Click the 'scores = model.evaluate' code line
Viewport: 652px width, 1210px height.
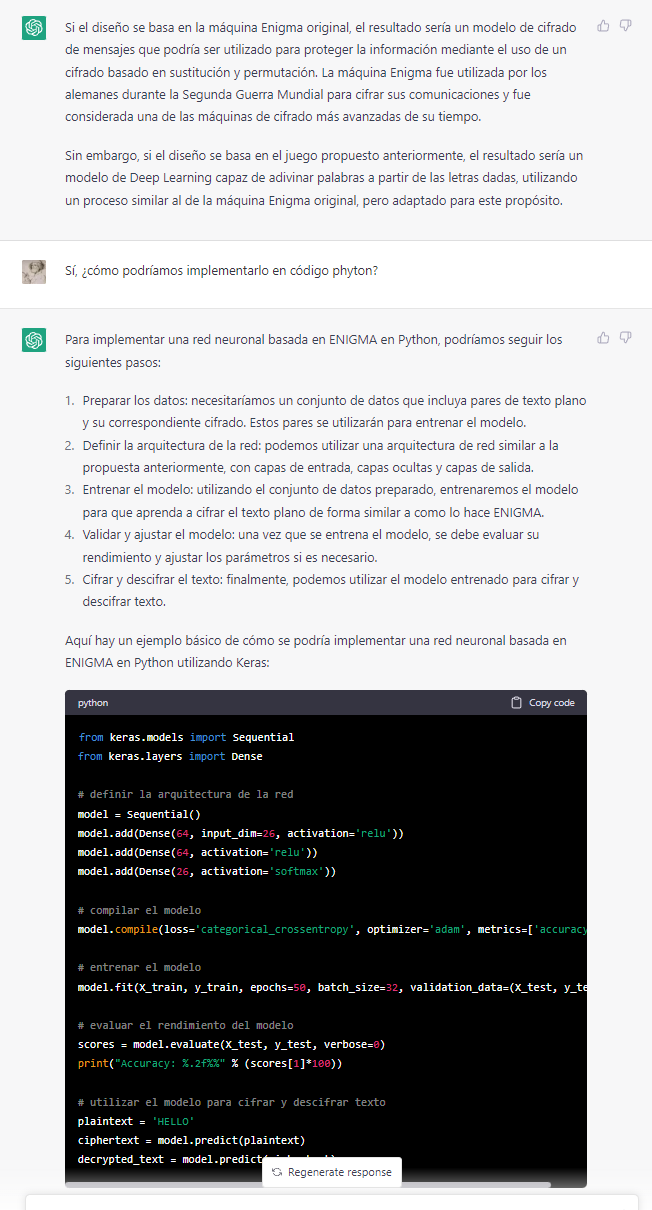(232, 1044)
